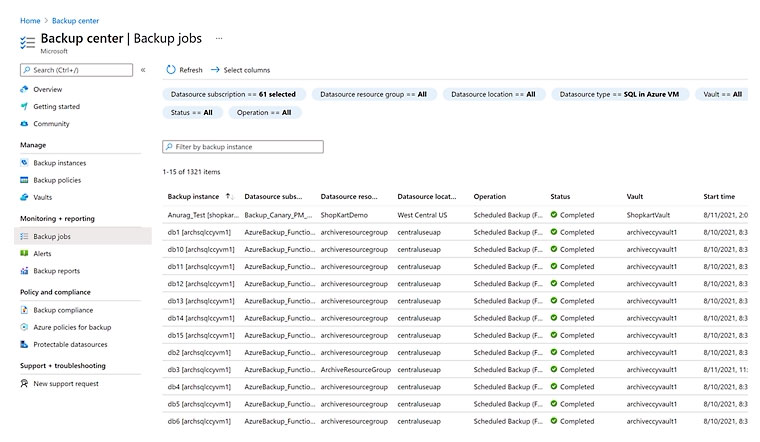Sort by Datasource subs... column header
The width and height of the screenshot is (760, 442).
[x=273, y=196]
